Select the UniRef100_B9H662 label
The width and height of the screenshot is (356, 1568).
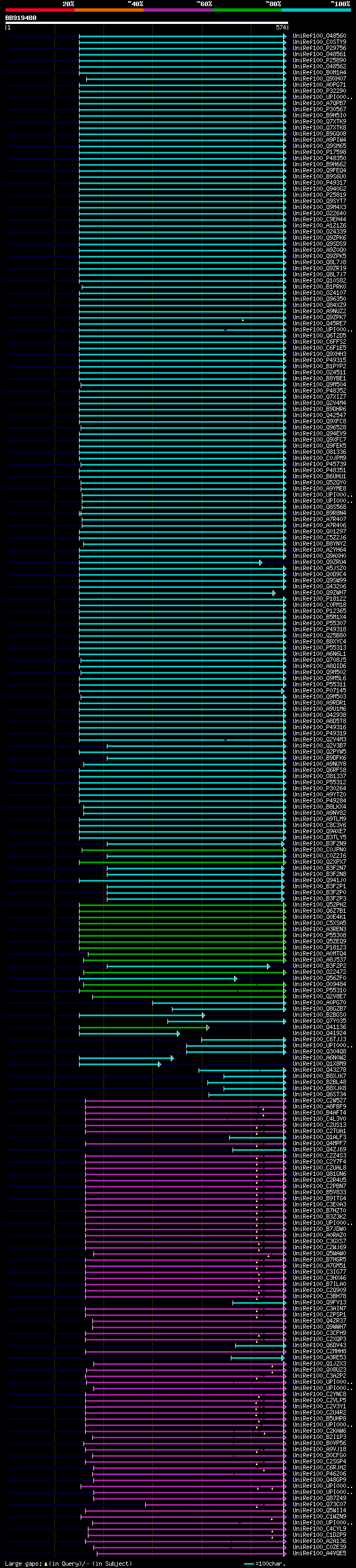(x=319, y=164)
